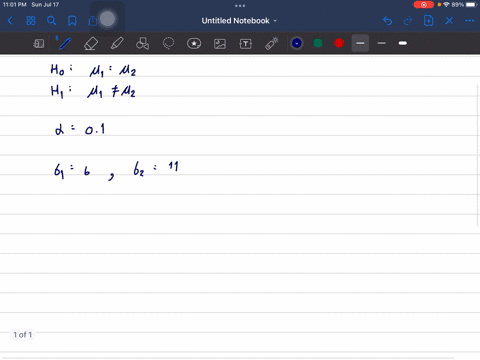Bookmark the current page

[x=72, y=21]
